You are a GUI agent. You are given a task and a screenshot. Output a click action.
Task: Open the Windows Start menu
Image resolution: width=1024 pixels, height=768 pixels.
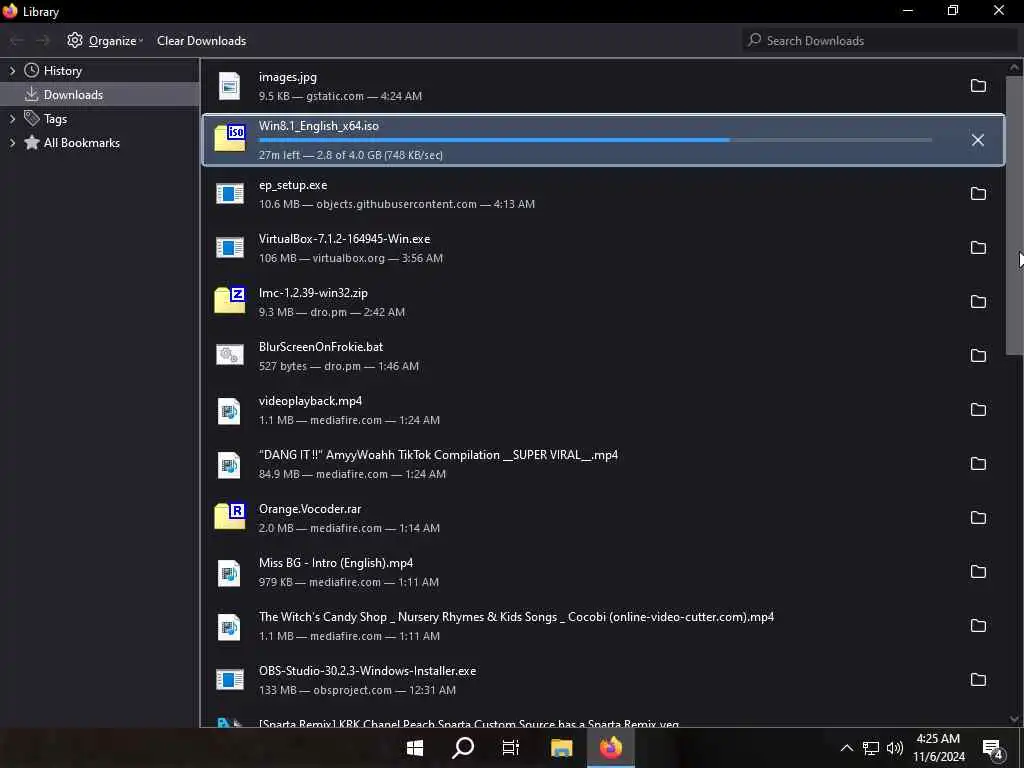click(415, 748)
